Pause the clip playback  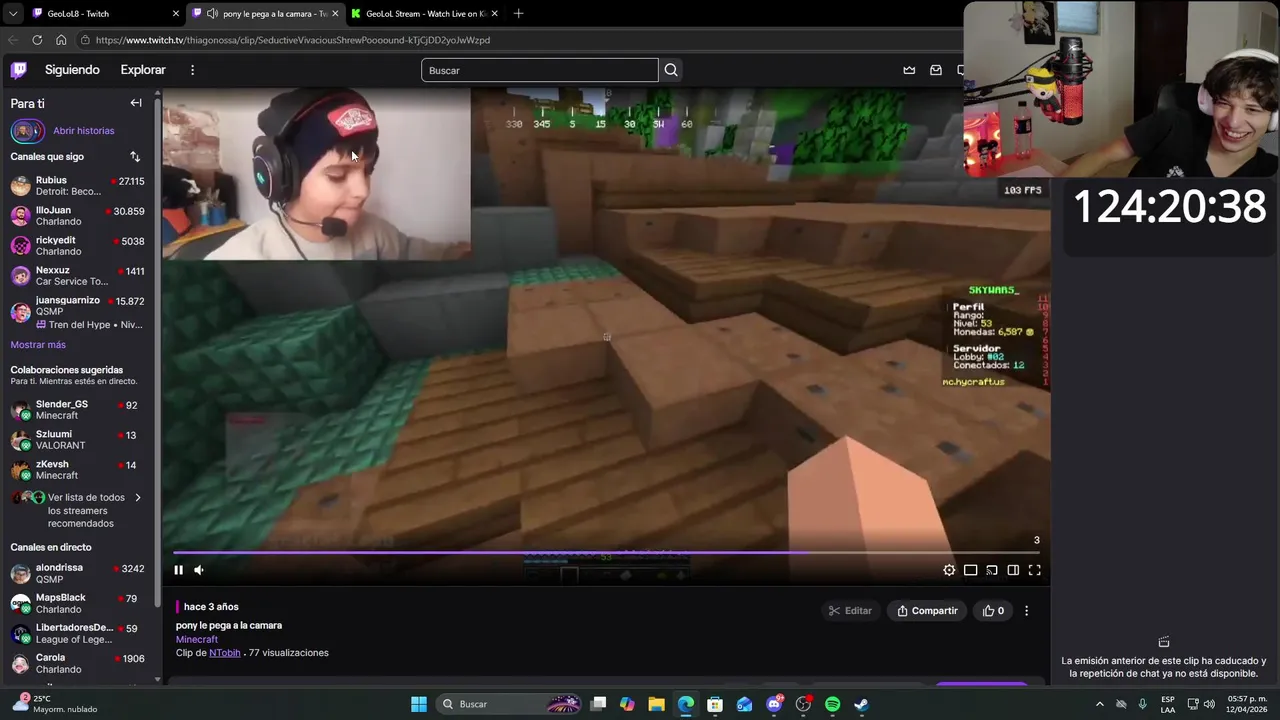click(179, 570)
